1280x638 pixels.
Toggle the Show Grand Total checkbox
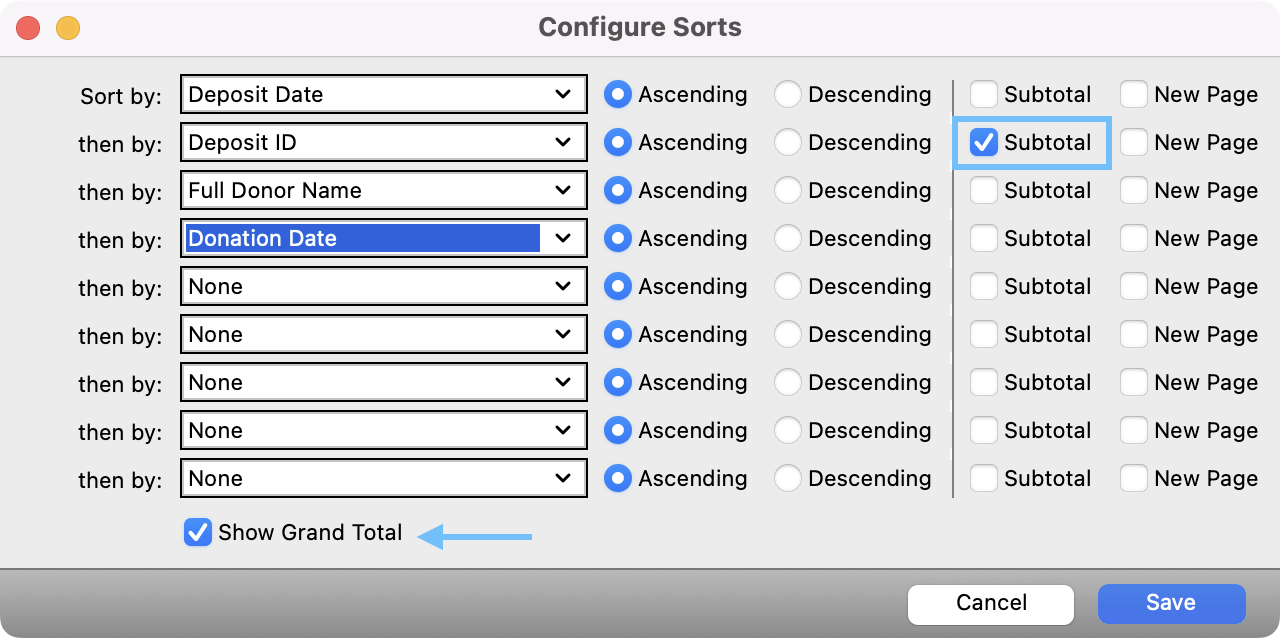(x=198, y=532)
